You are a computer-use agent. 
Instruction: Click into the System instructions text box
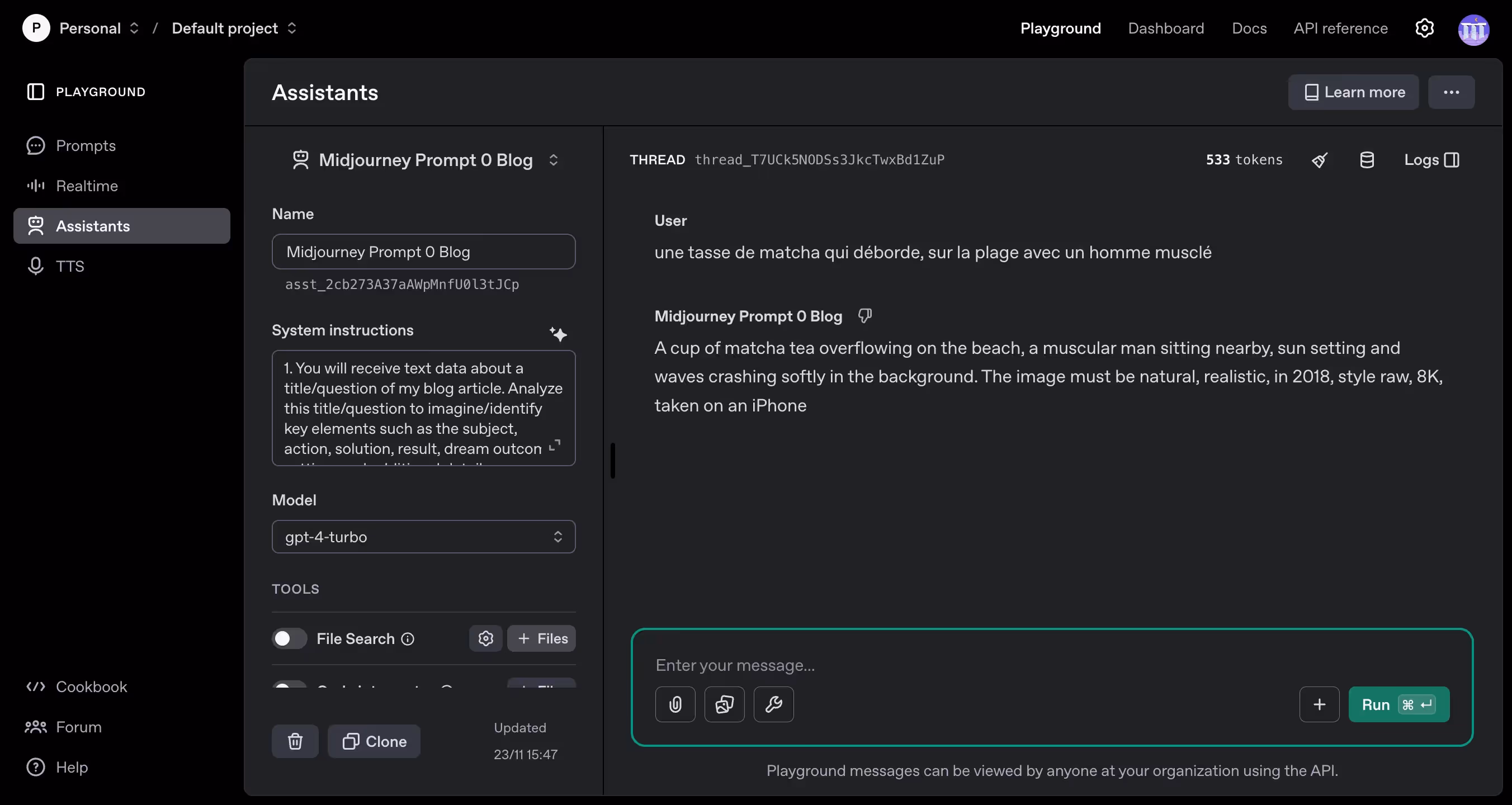coord(423,408)
